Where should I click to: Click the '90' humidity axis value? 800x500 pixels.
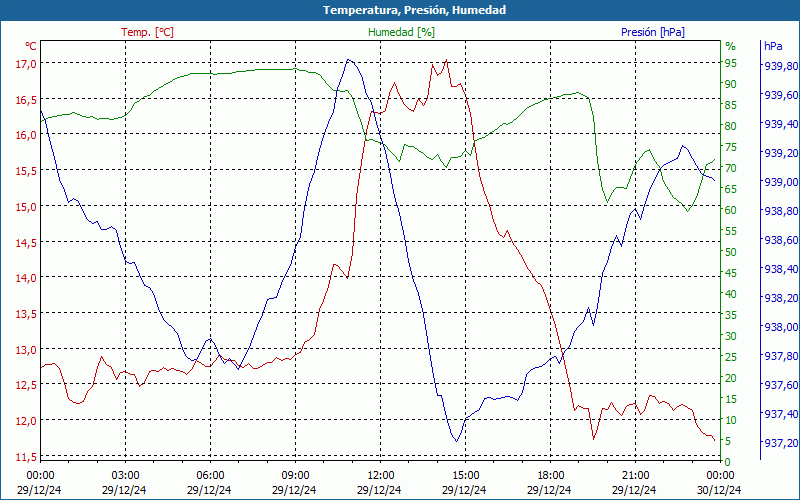pos(731,84)
